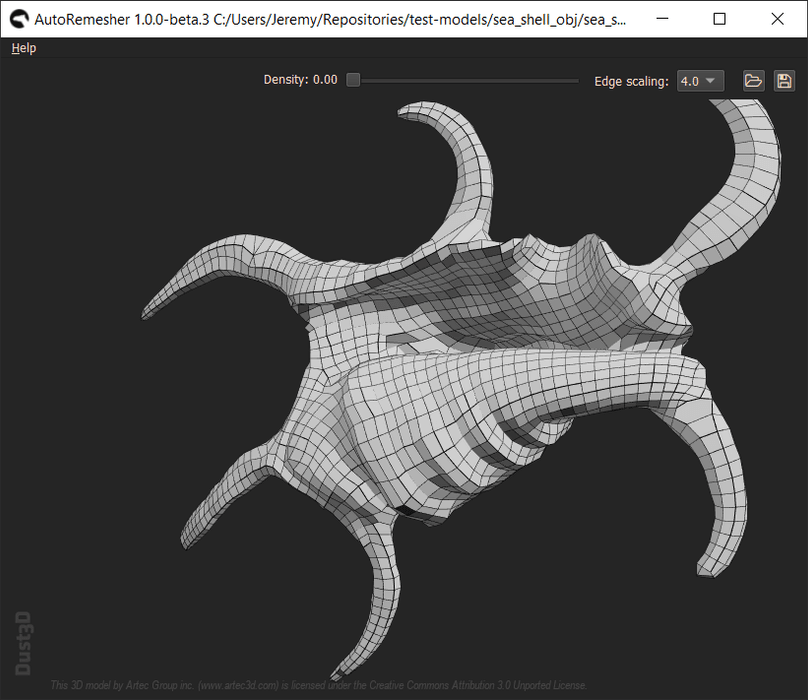Click the "Edge scaling:" label
The height and width of the screenshot is (700, 808).
631,81
